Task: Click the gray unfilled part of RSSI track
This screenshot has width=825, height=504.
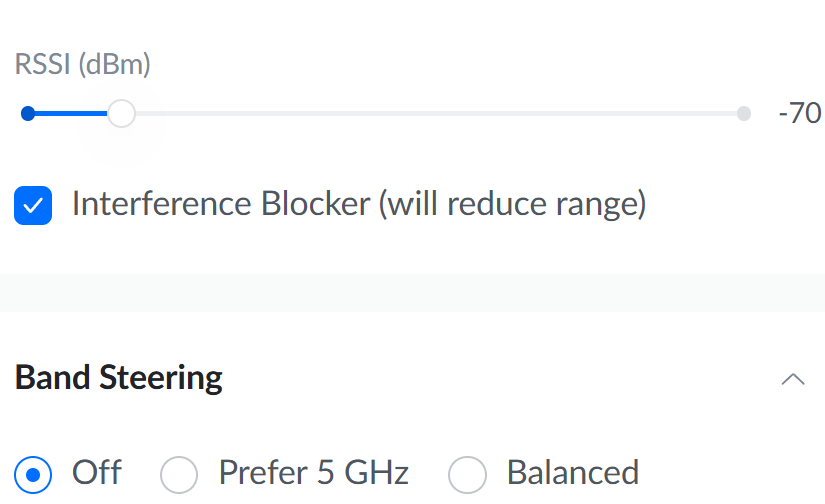Action: 430,114
